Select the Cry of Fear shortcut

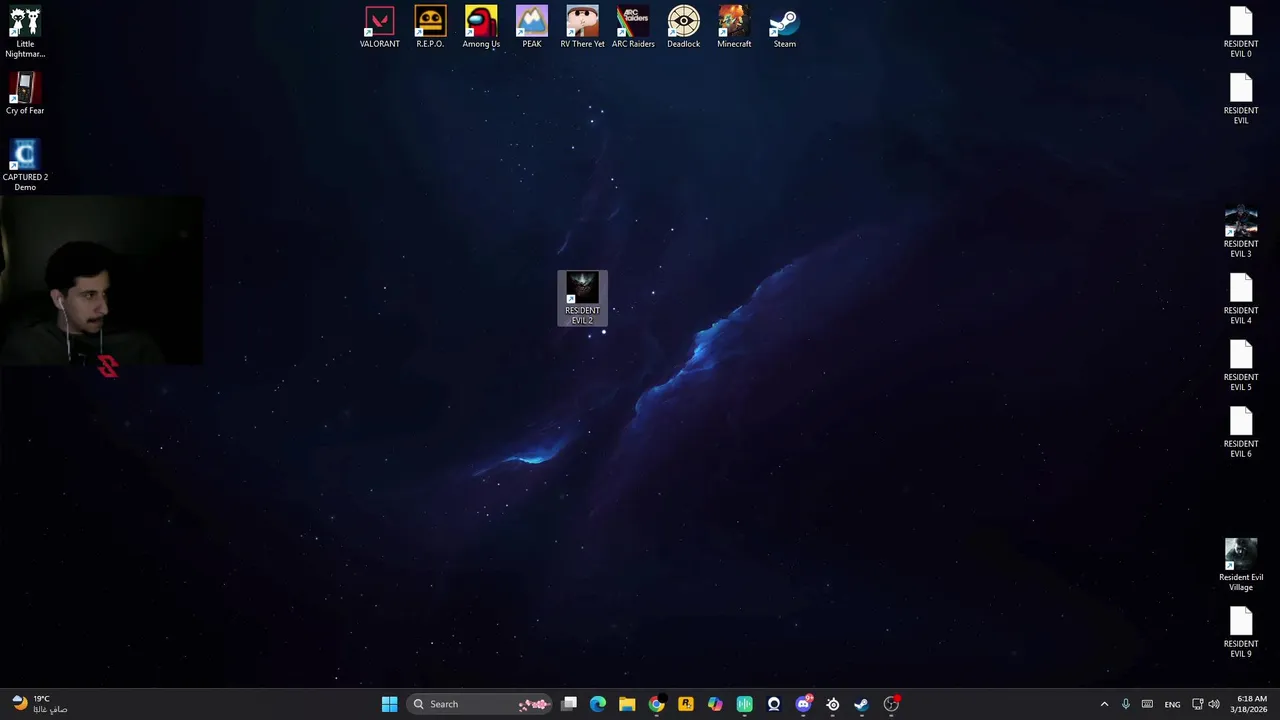[25, 95]
